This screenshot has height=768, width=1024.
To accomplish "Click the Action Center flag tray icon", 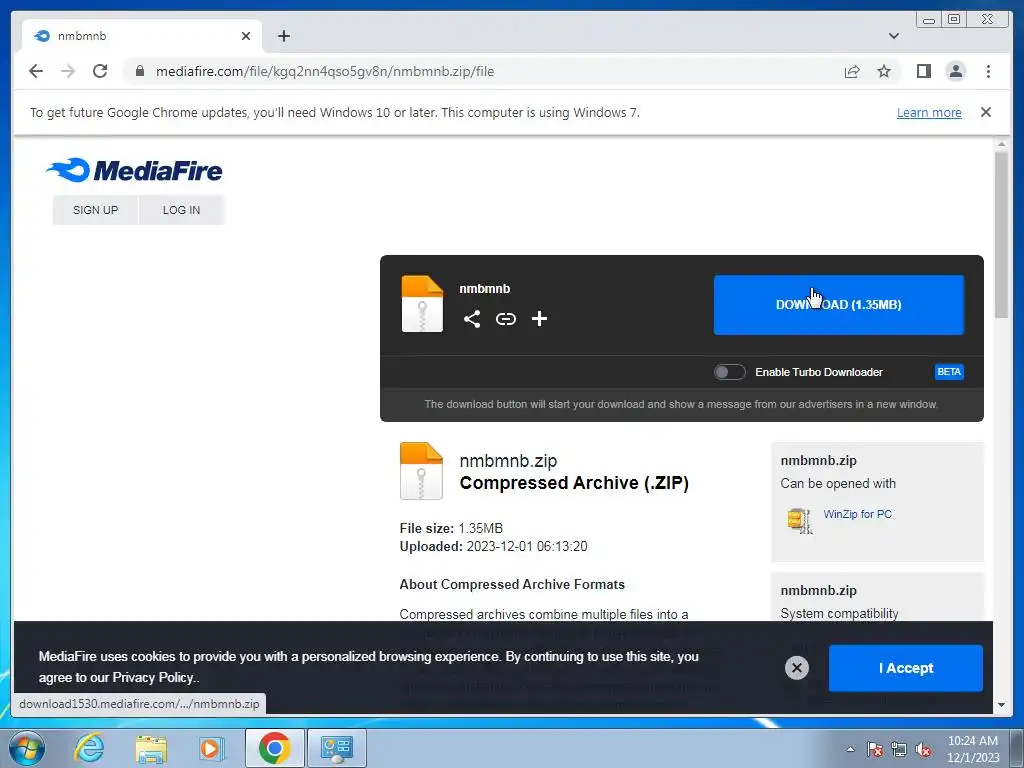I will [875, 749].
